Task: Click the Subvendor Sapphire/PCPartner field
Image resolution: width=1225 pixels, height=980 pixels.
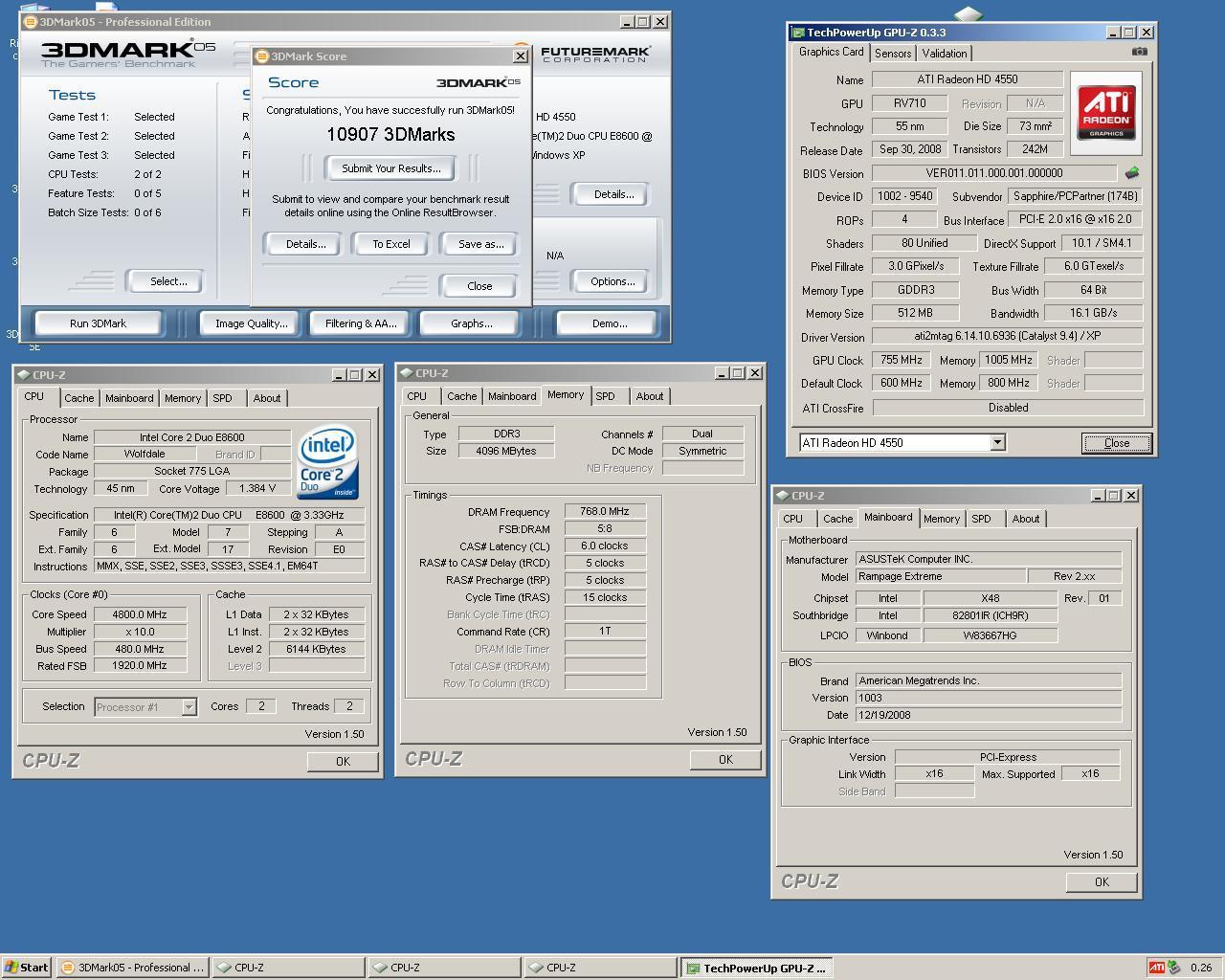Action: coord(1076,196)
